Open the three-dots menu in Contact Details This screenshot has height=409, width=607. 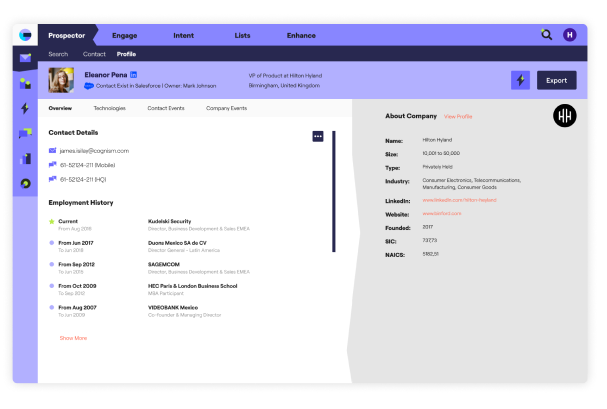(x=318, y=136)
